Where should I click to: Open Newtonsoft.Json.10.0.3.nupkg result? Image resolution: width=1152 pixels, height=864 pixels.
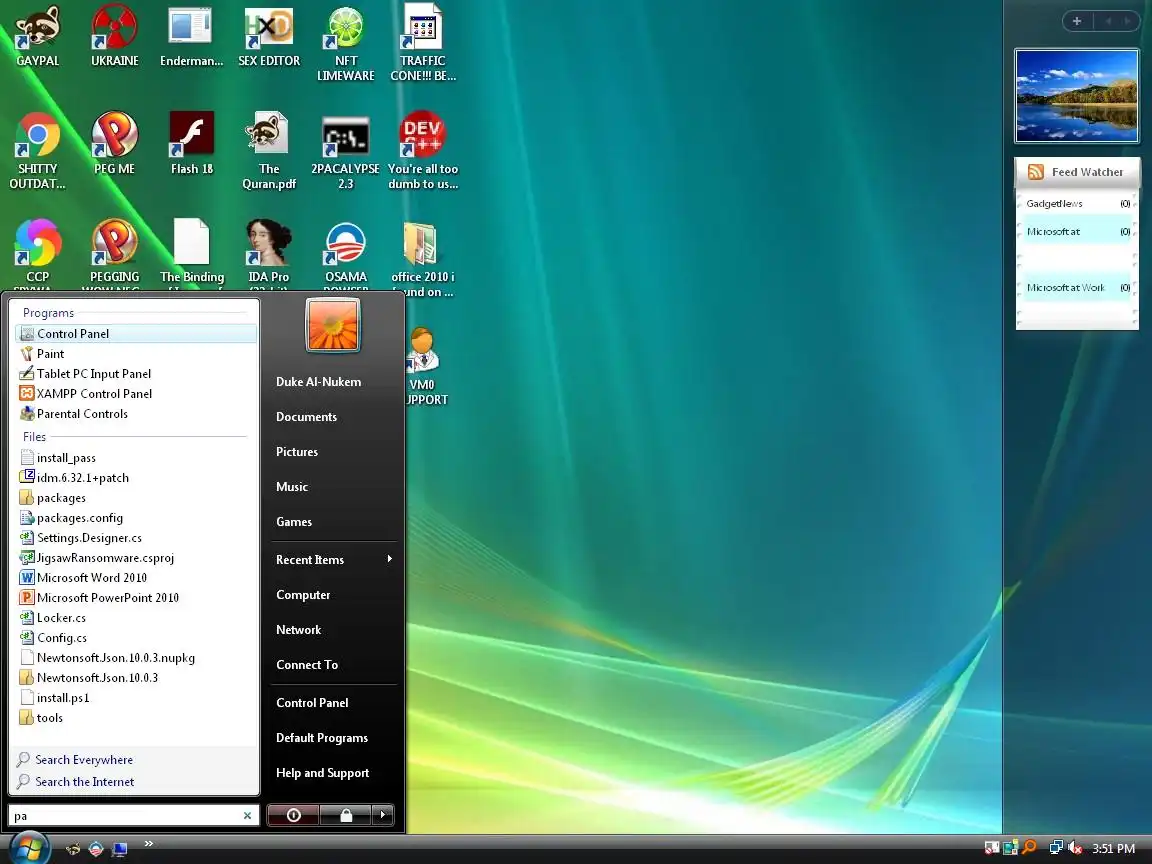point(136,658)
